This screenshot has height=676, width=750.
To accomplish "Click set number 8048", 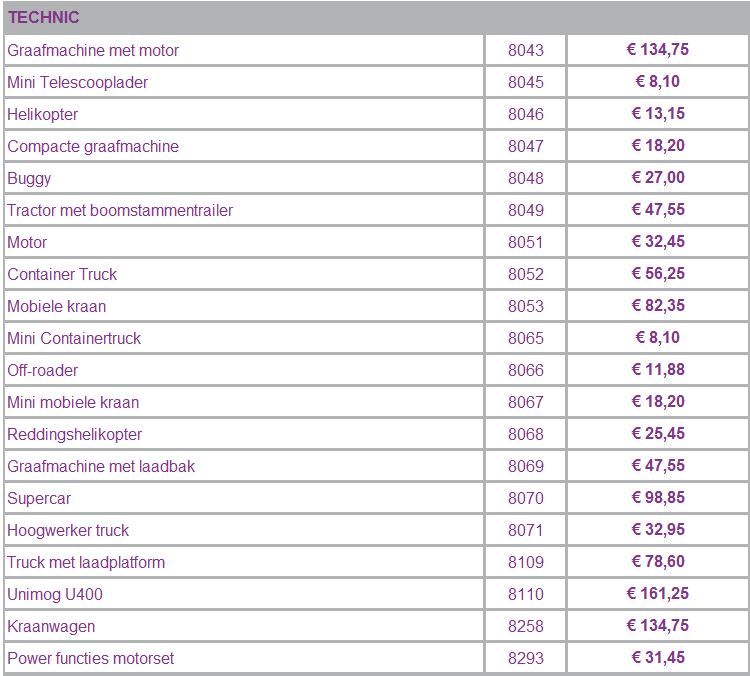I will [x=526, y=178].
